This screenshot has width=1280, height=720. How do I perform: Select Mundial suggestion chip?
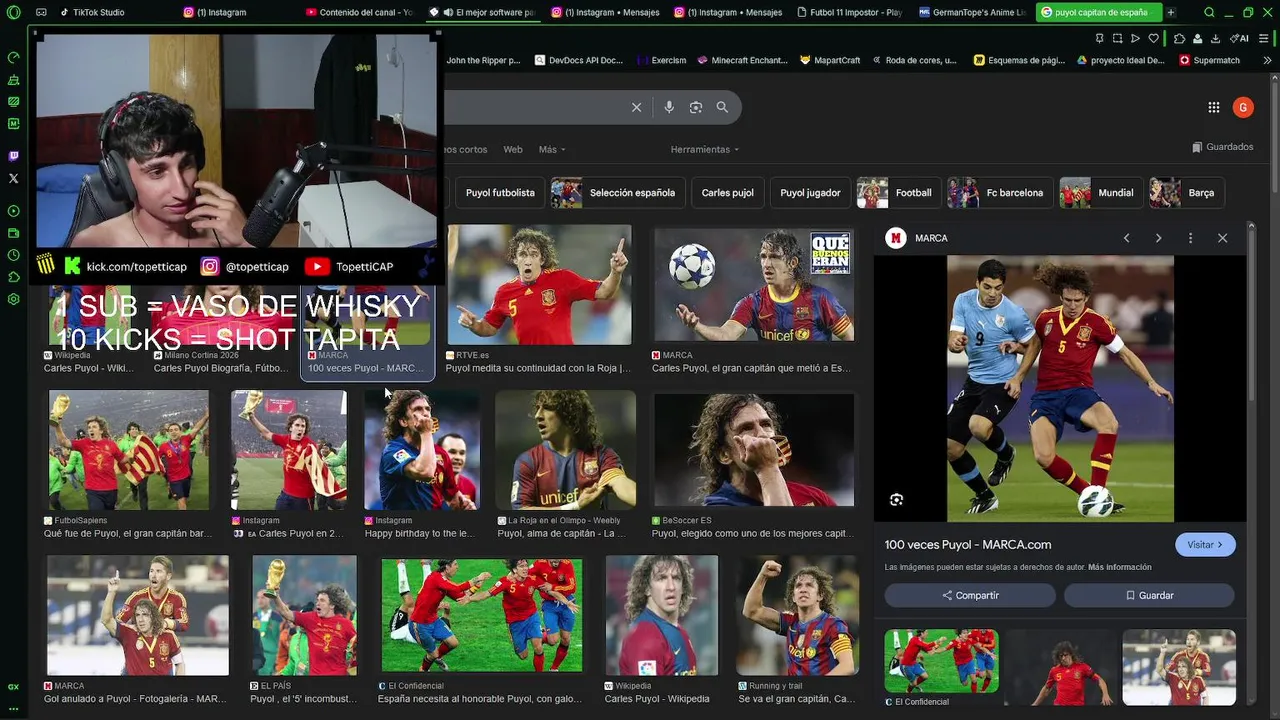(x=1102, y=193)
